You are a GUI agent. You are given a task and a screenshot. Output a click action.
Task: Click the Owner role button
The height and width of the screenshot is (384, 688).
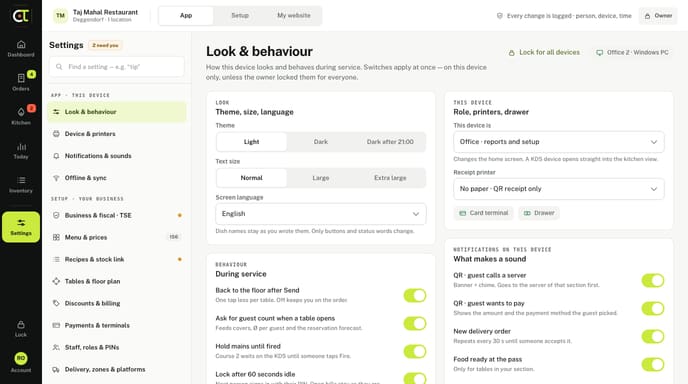click(658, 16)
